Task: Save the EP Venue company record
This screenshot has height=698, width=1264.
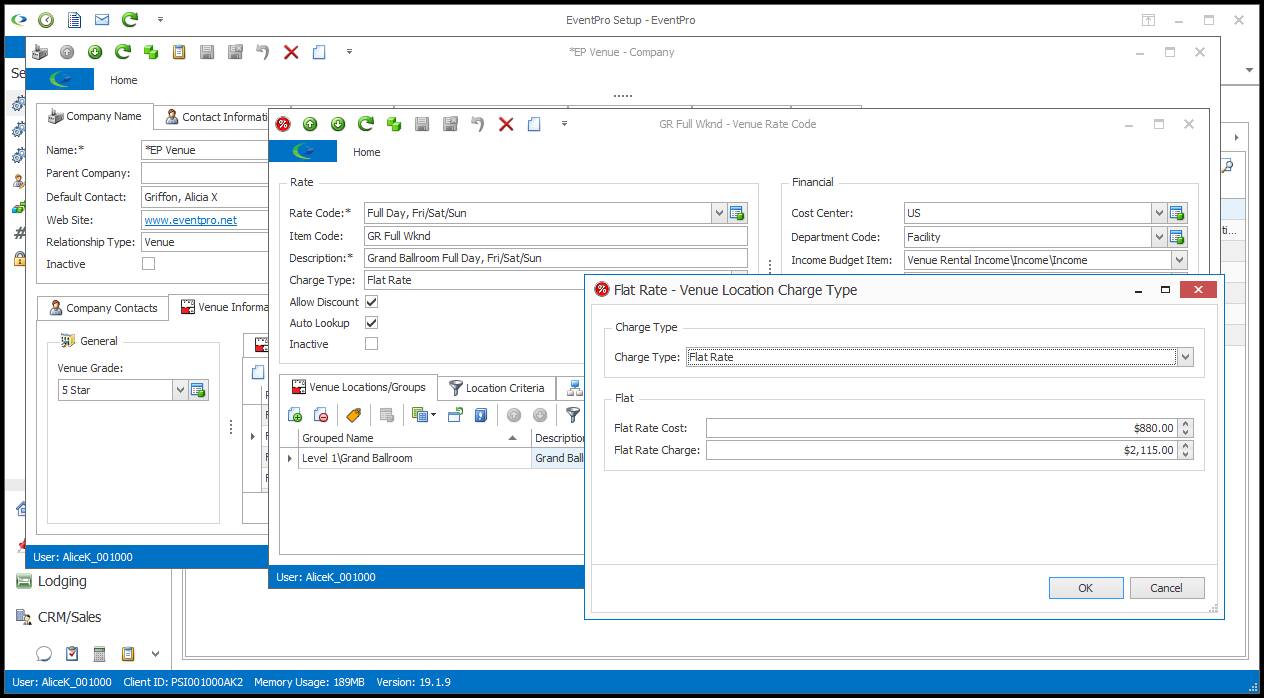Action: pos(207,52)
